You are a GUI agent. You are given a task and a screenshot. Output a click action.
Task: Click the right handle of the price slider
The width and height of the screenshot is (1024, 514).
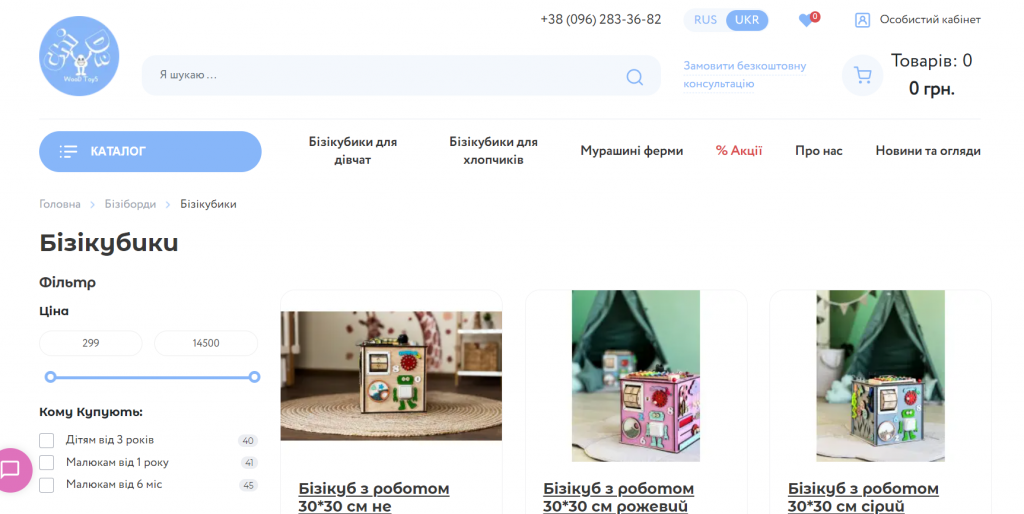pos(255,377)
